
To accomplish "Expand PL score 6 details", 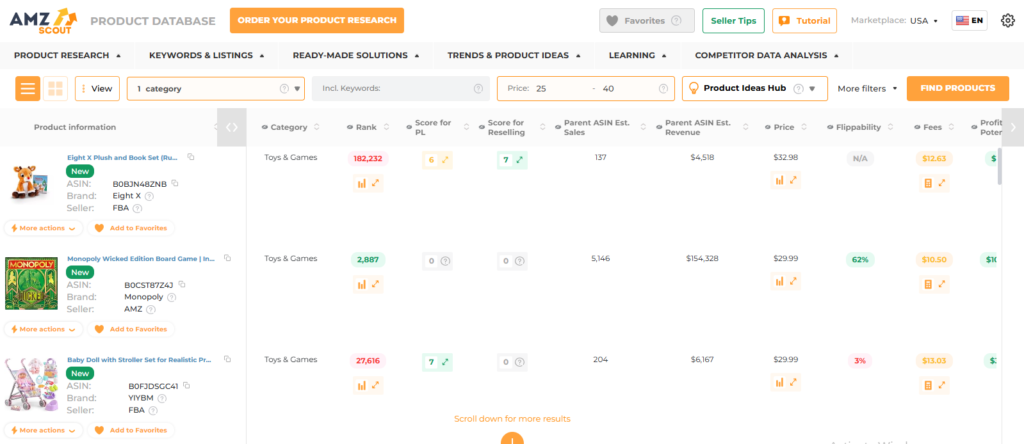I will (x=445, y=160).
